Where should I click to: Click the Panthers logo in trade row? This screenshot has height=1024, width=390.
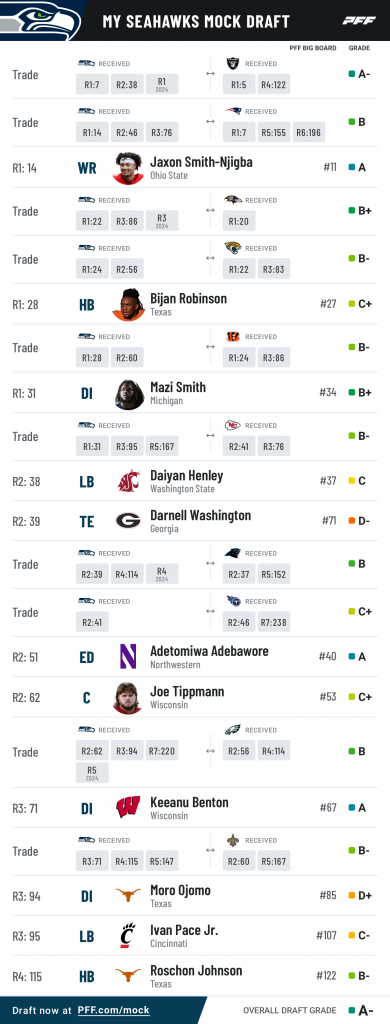(233, 553)
